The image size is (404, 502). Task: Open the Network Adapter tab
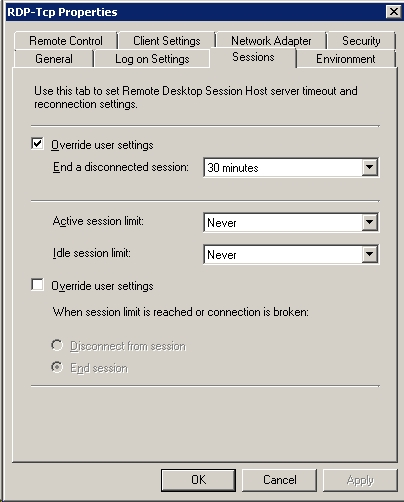(271, 41)
